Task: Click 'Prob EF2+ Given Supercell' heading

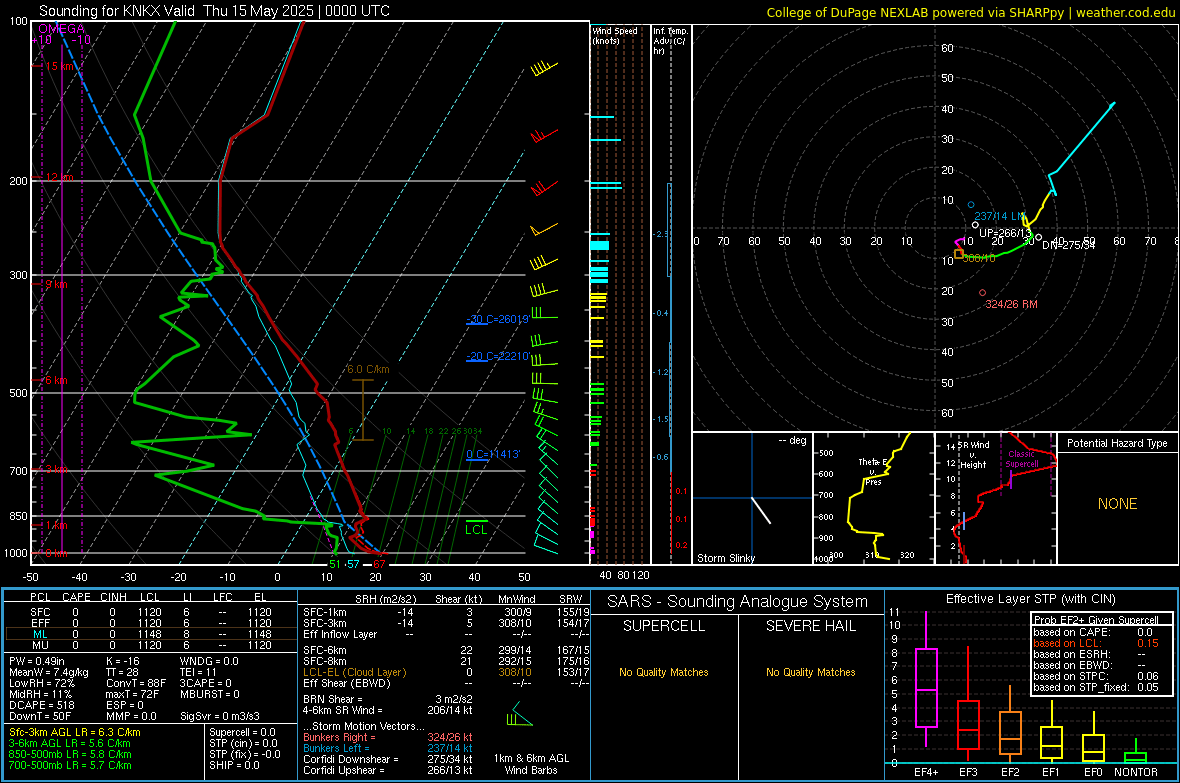Action: tap(1096, 620)
